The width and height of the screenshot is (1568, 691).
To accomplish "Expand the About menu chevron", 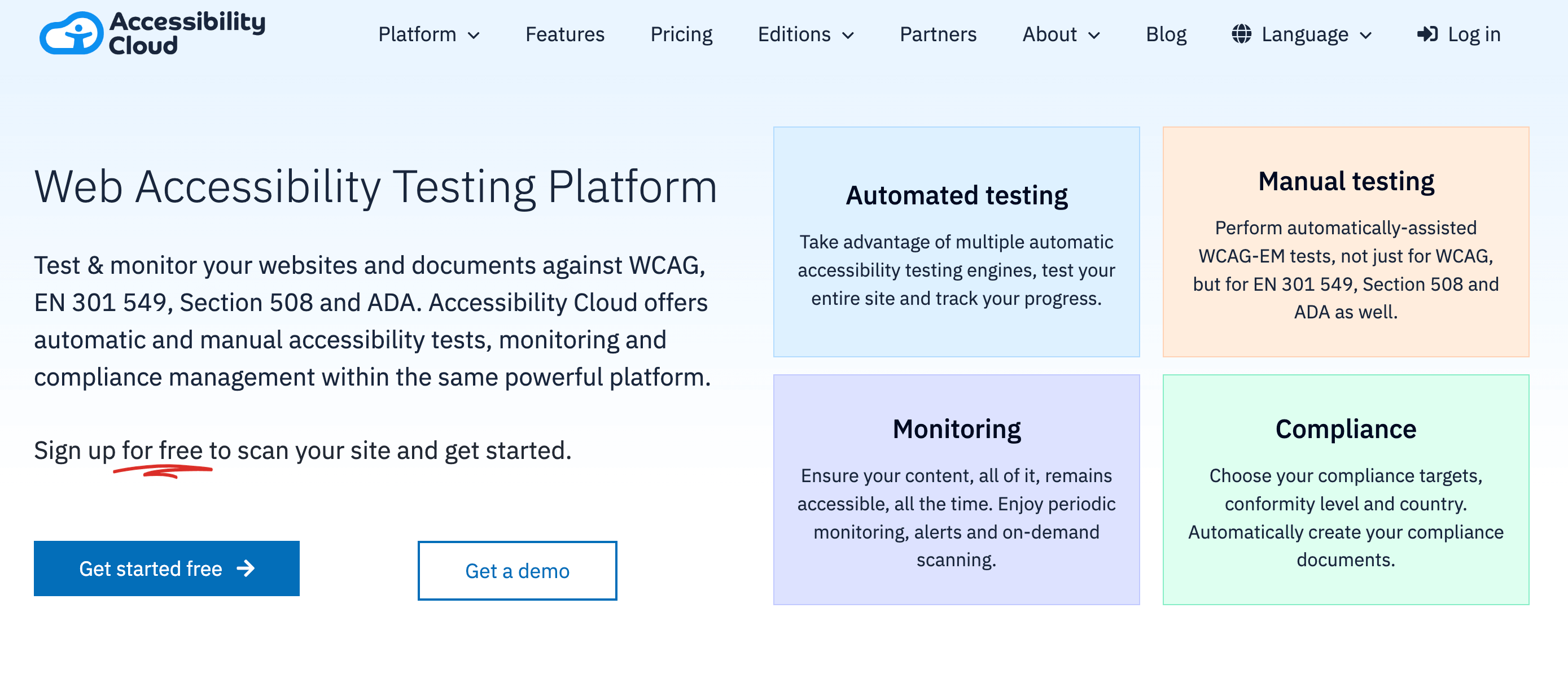I will (x=1094, y=36).
